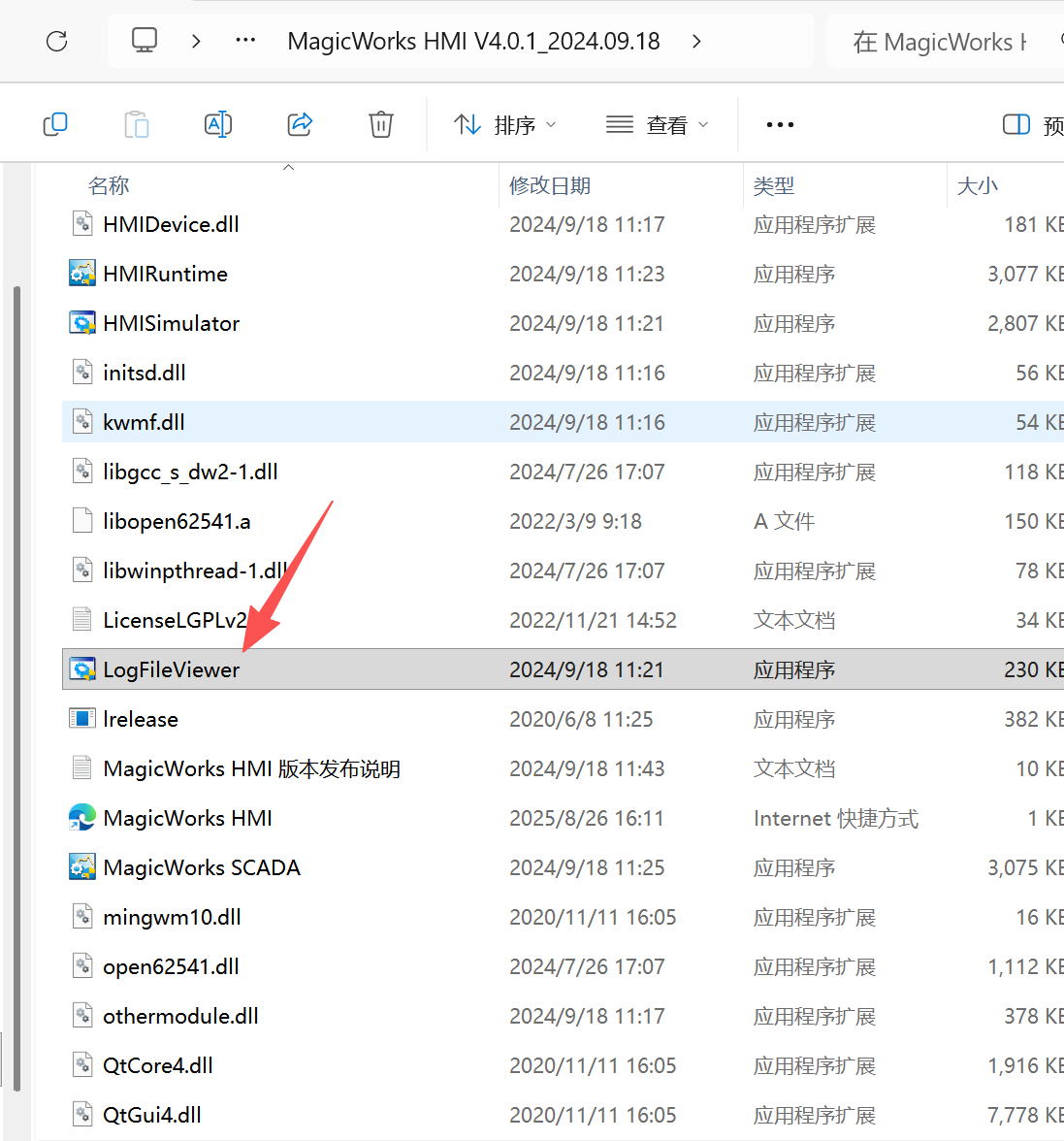
Task: Expand the chevron after the monitor icon
Action: click(196, 41)
